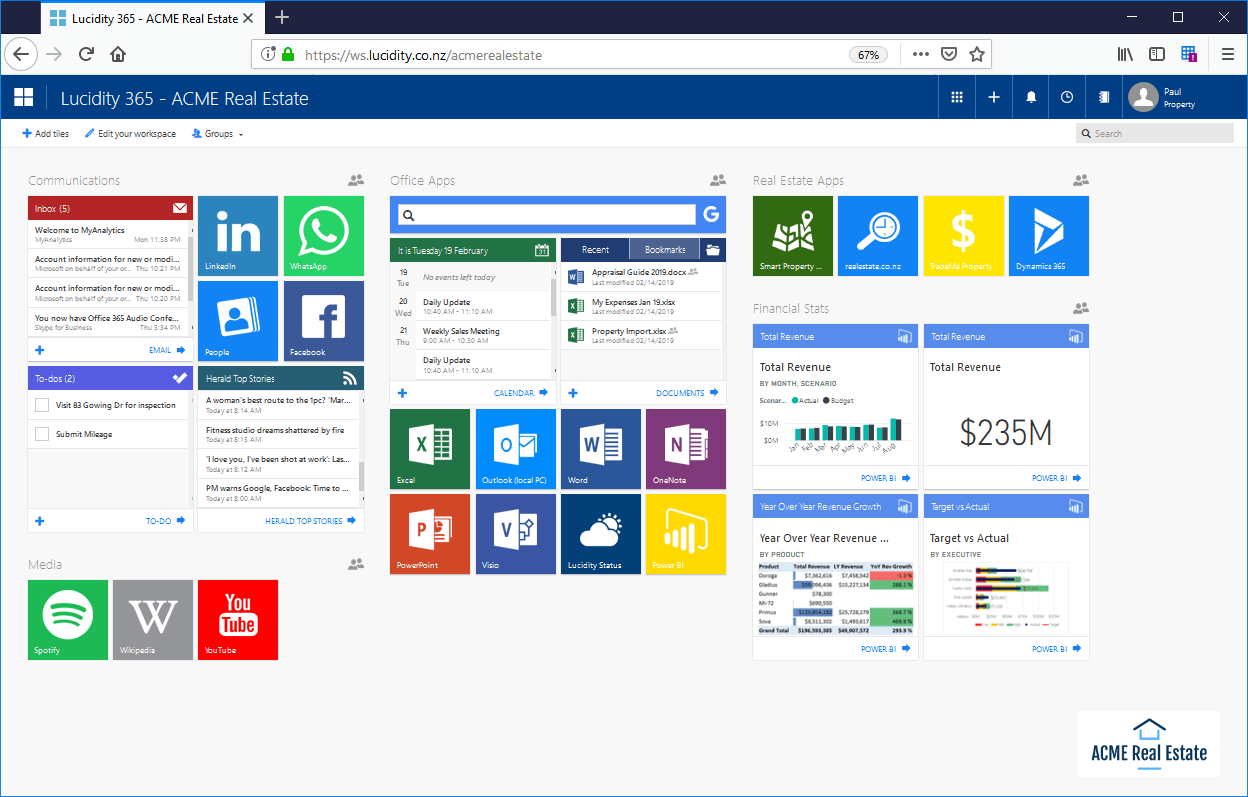This screenshot has height=797, width=1248.
Task: Launch the Word app tile
Action: (601, 449)
